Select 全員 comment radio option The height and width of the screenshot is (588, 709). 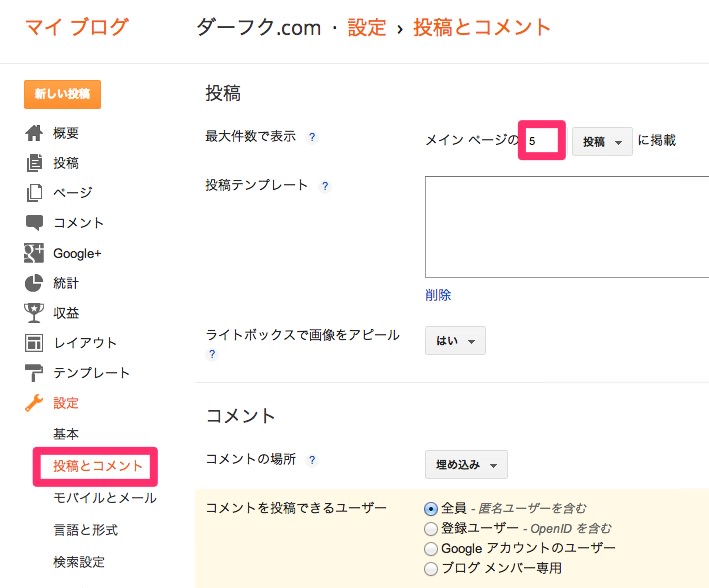430,509
